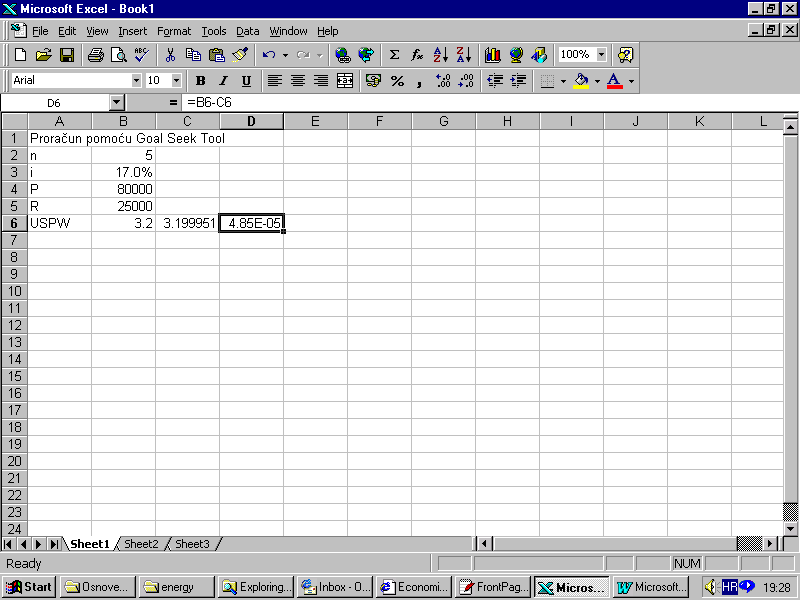
Task: Switch to FrontPage in the taskbar
Action: point(494,587)
